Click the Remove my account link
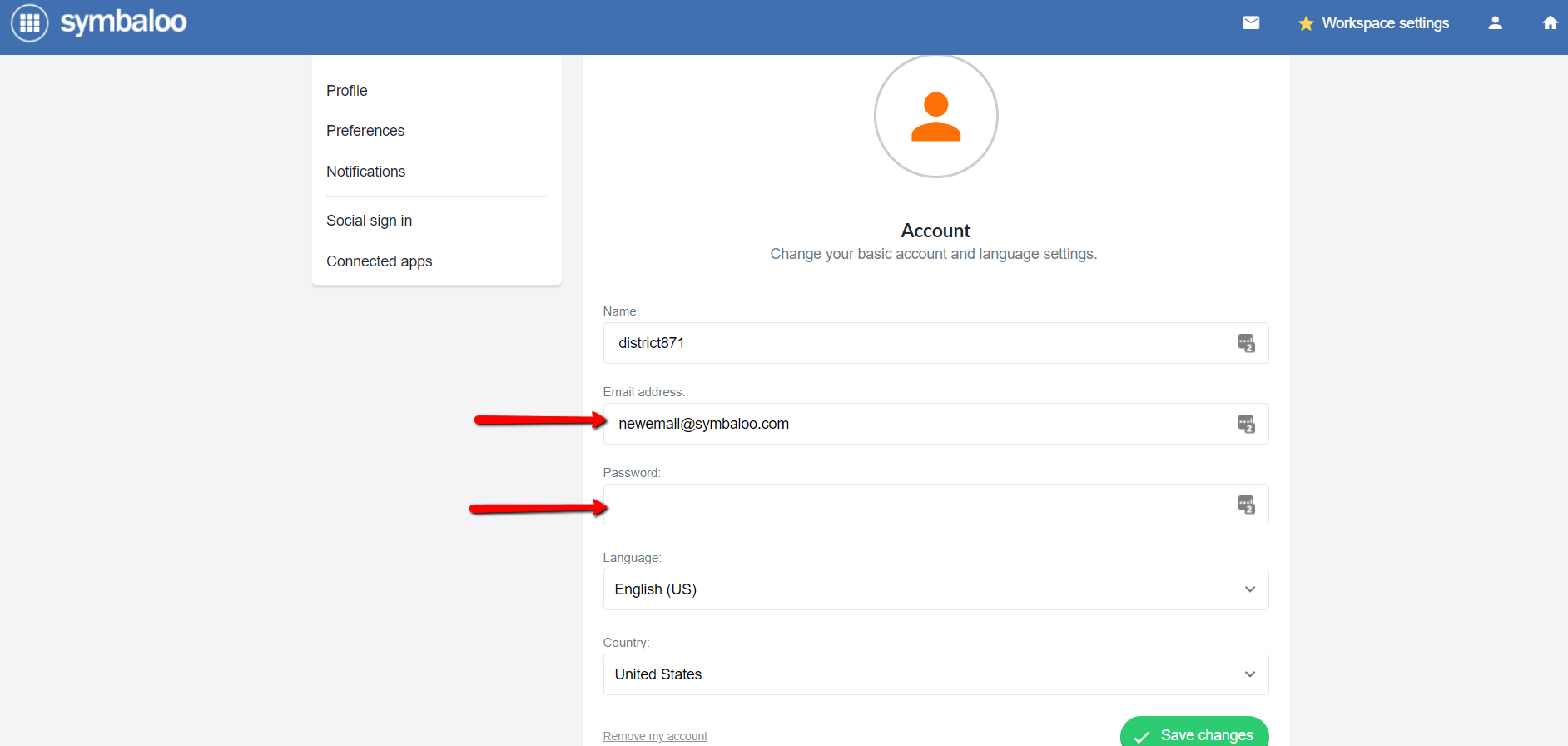The height and width of the screenshot is (746, 1568). pyautogui.click(x=655, y=736)
